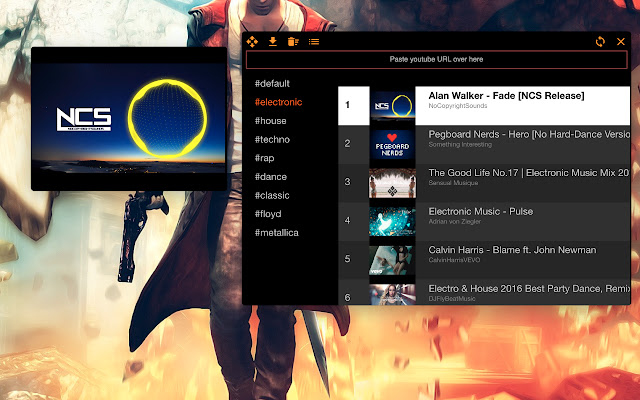Click the NCS video in the player window
This screenshot has height=400, width=640.
point(129,118)
